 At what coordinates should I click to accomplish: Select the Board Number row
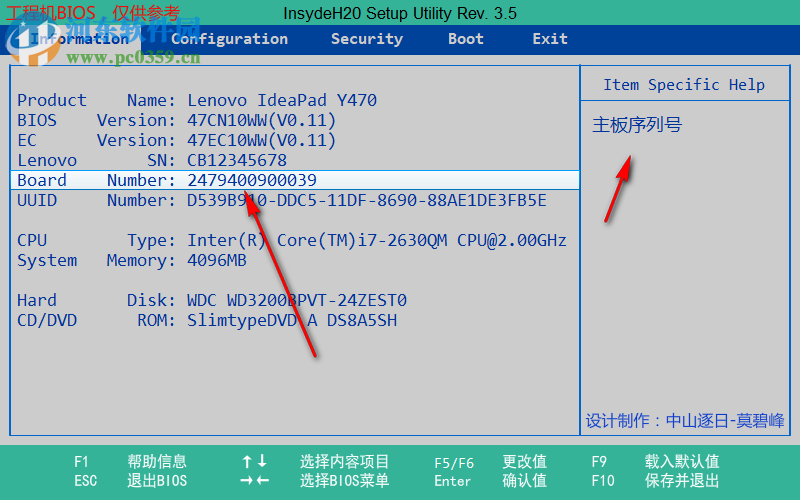pyautogui.click(x=295, y=180)
